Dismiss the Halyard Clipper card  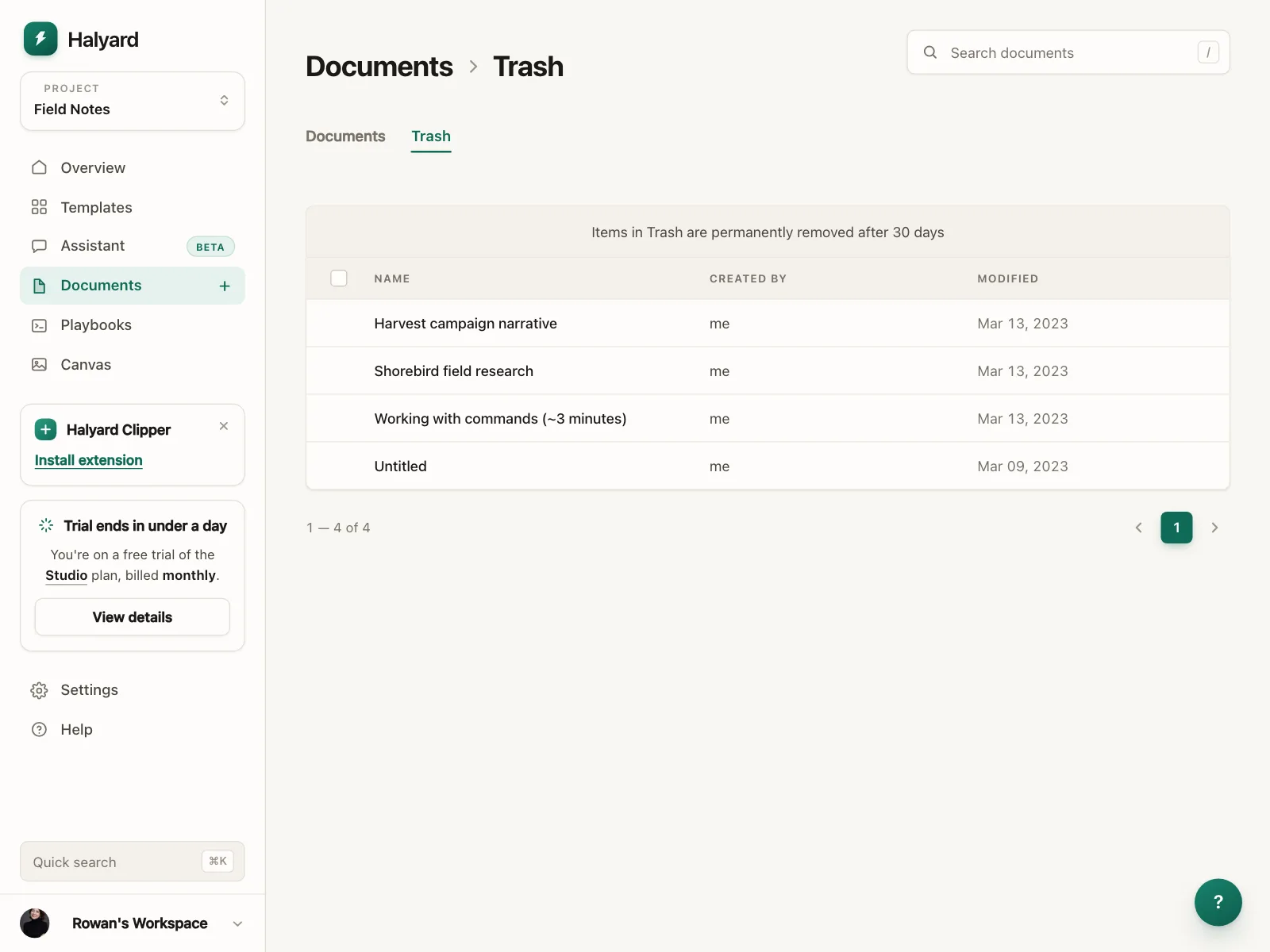(224, 426)
